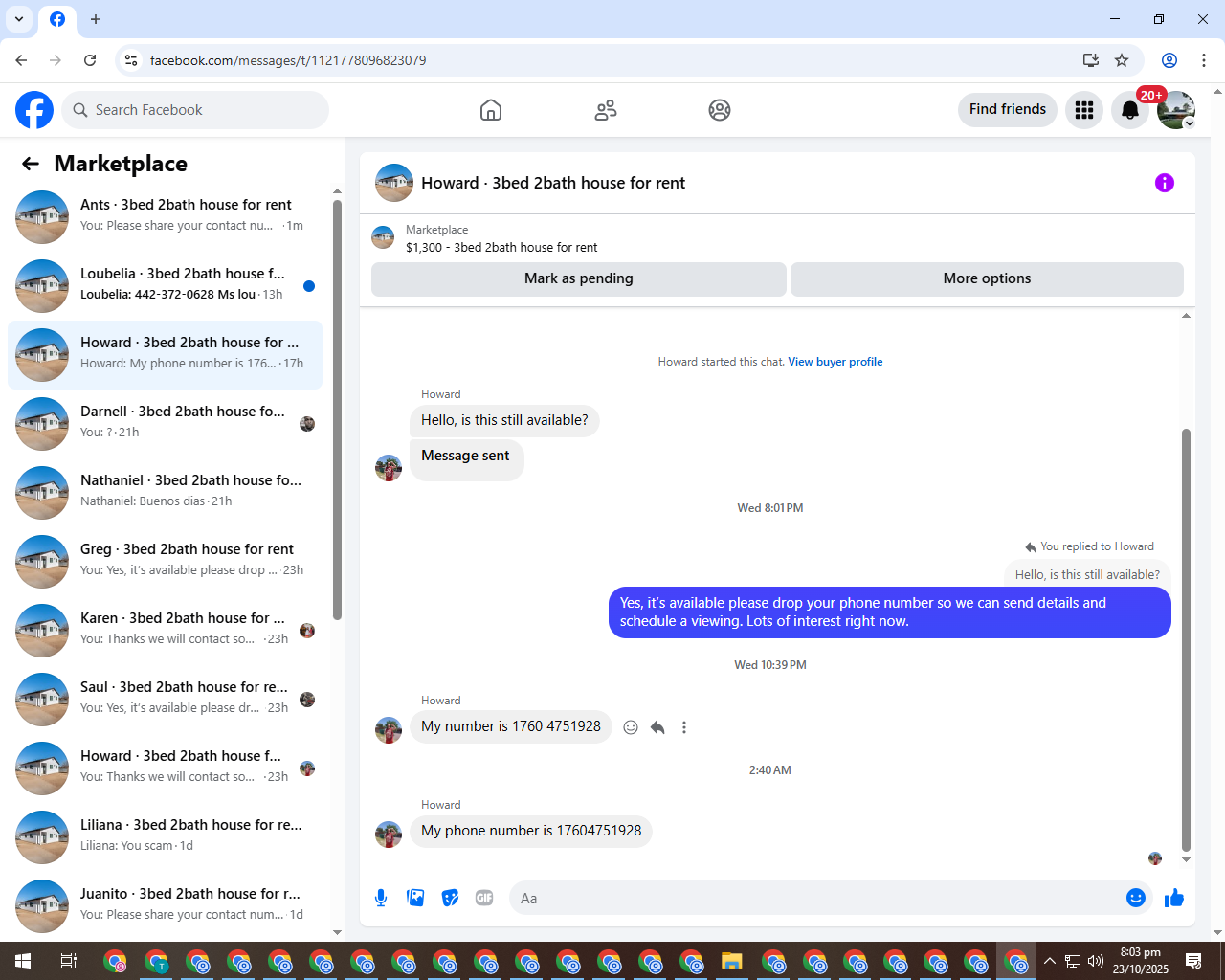
Task: Open Windows Start menu
Action: (23, 961)
